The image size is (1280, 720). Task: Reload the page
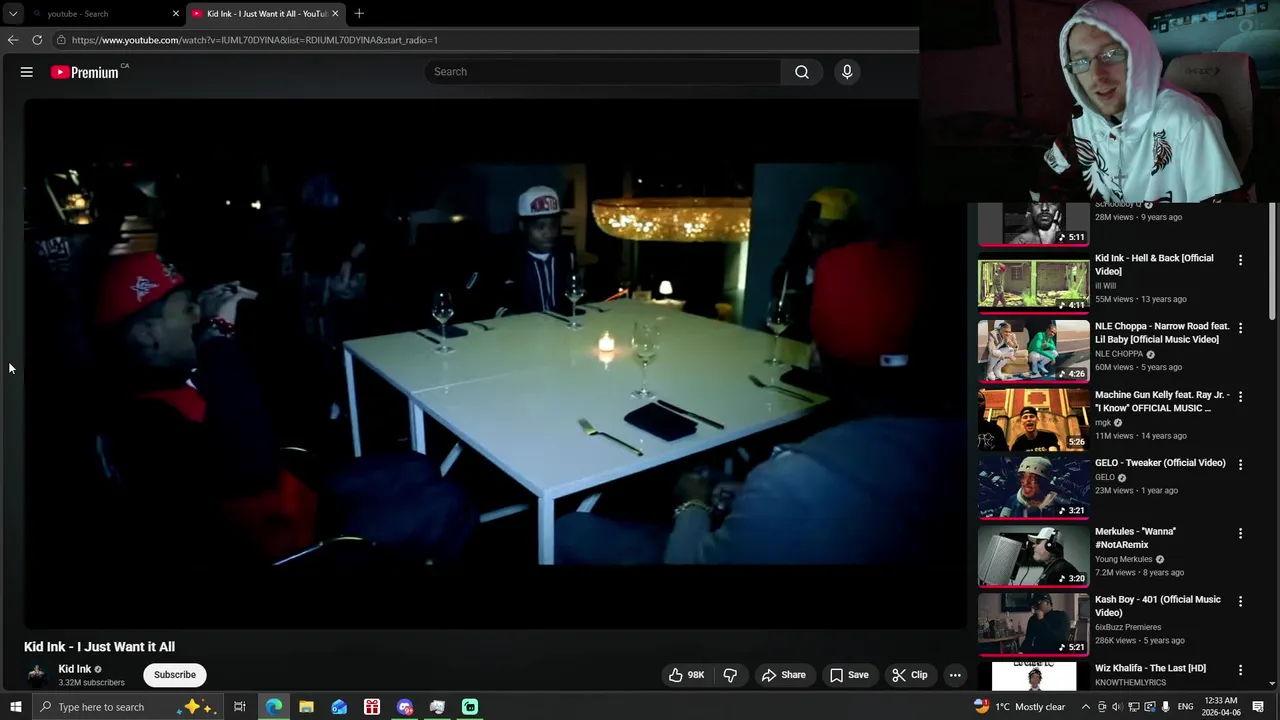pyautogui.click(x=37, y=40)
